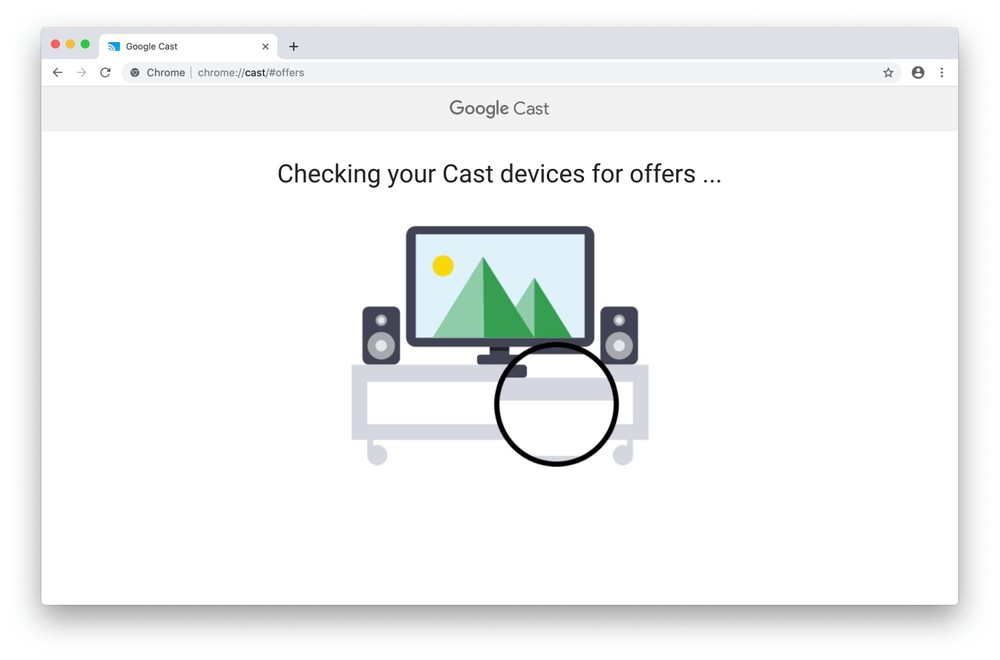1000x660 pixels.
Task: Click the TV screen illustration
Action: click(500, 286)
